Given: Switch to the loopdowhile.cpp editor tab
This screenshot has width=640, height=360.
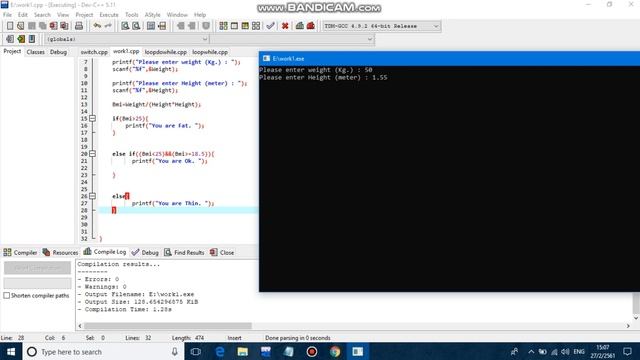Looking at the screenshot, I should click(166, 52).
